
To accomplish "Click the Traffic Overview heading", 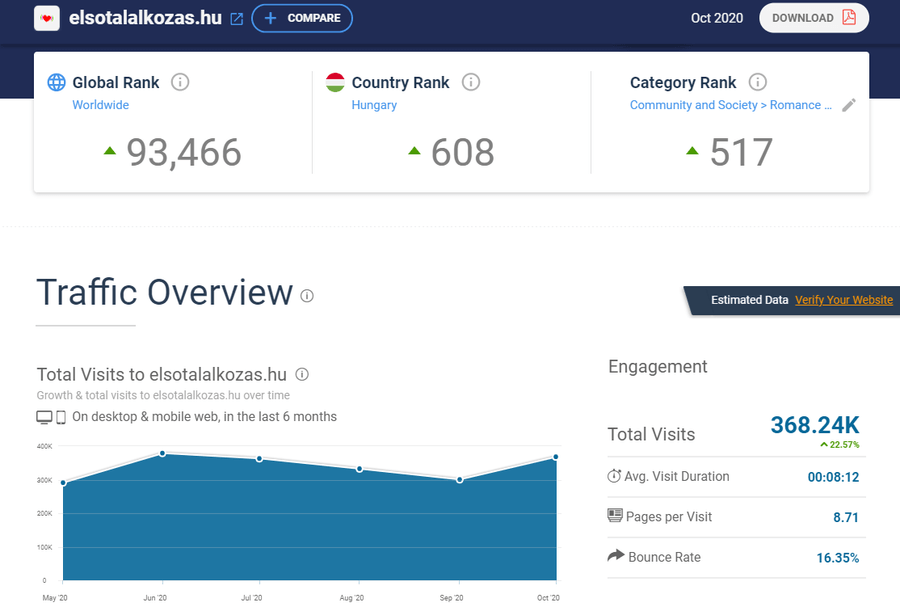I will (x=165, y=292).
